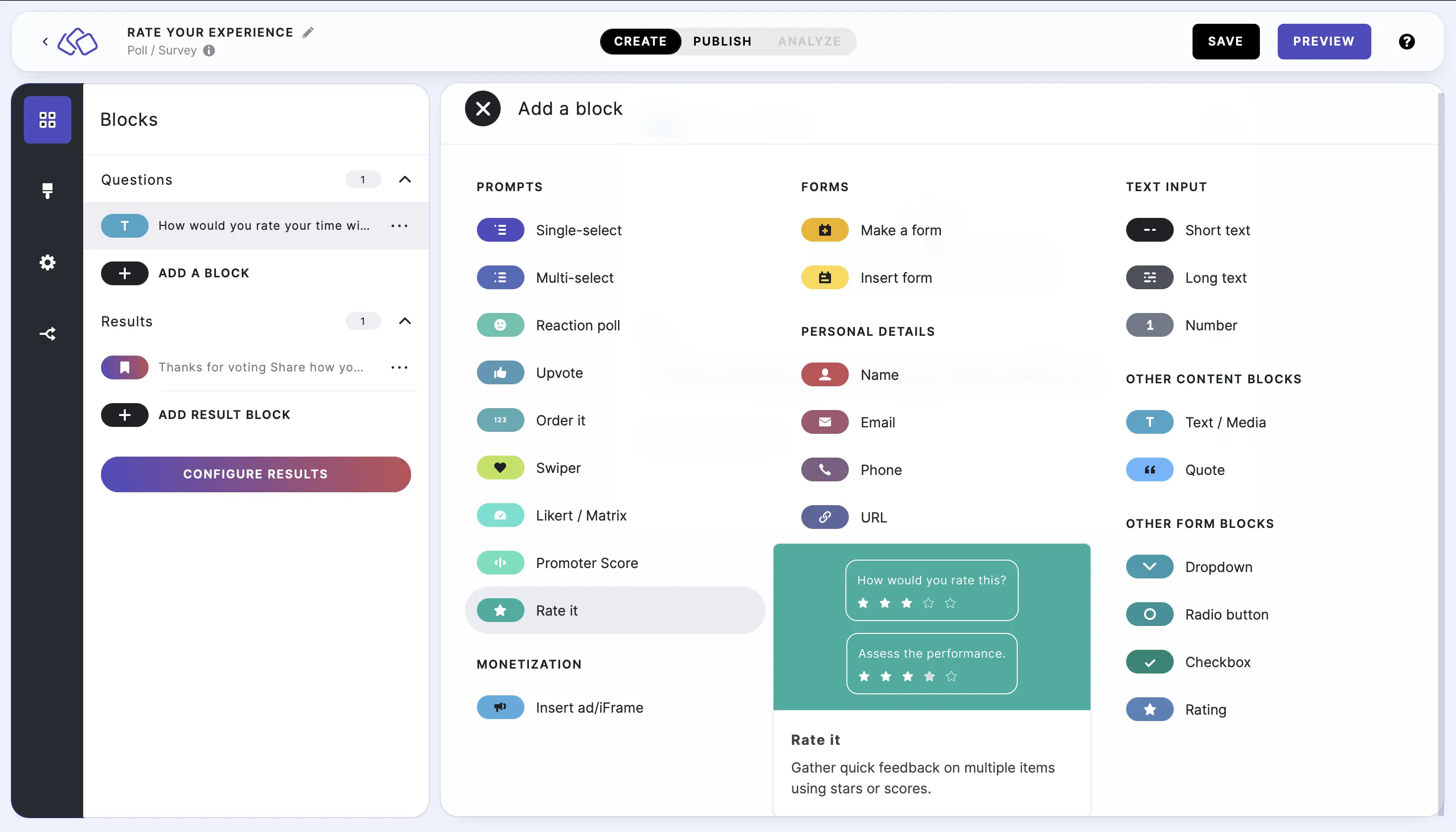The height and width of the screenshot is (832, 1456).
Task: Click the Checkbox block icon
Action: pyautogui.click(x=1150, y=662)
